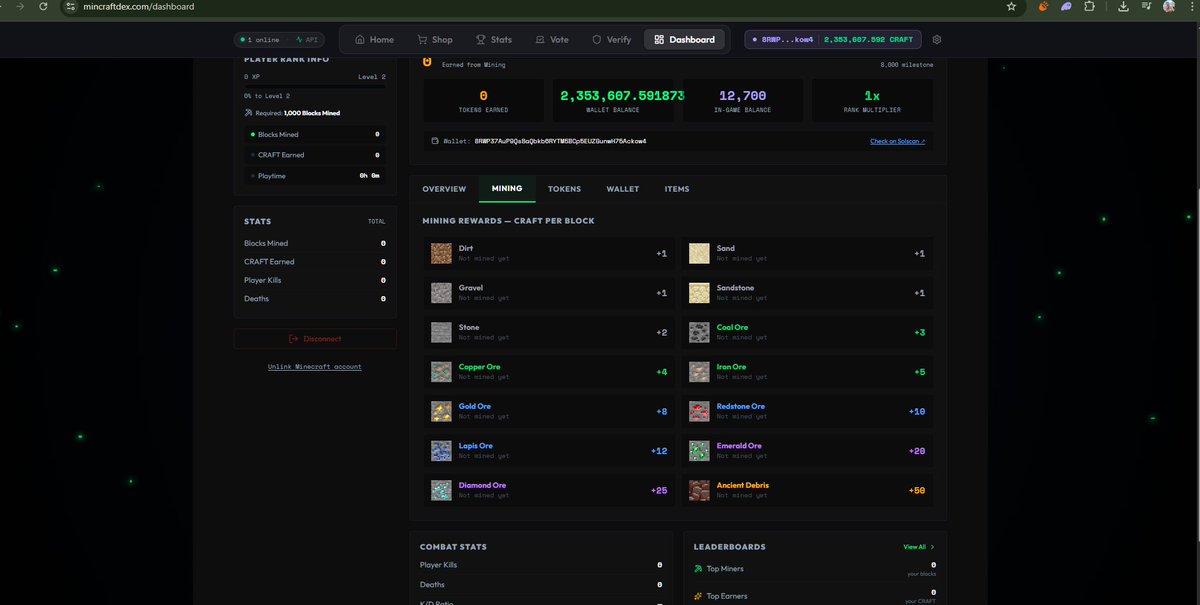The width and height of the screenshot is (1200, 605).
Task: Click the Blocks Mined stats row
Action: [x=315, y=243]
